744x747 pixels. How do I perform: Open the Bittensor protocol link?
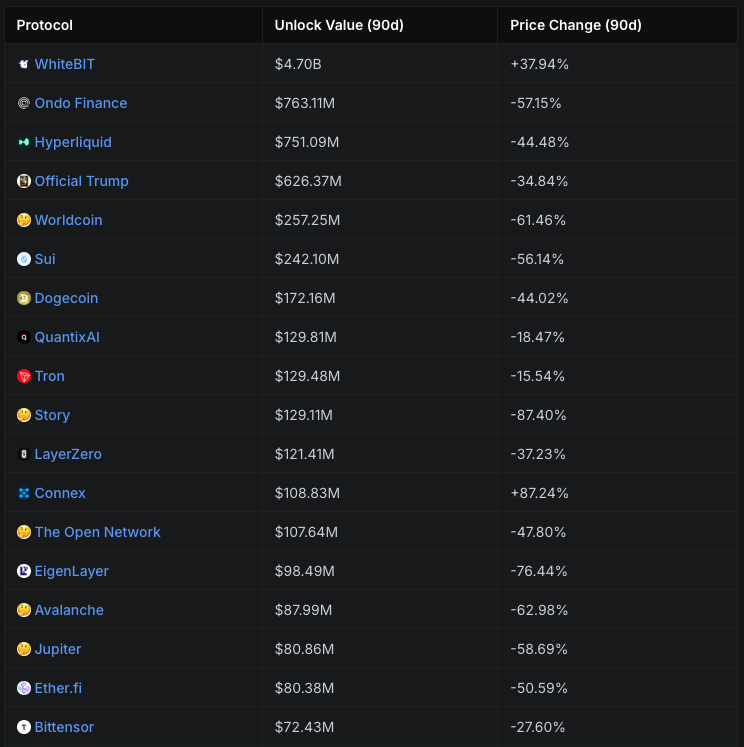tap(64, 727)
